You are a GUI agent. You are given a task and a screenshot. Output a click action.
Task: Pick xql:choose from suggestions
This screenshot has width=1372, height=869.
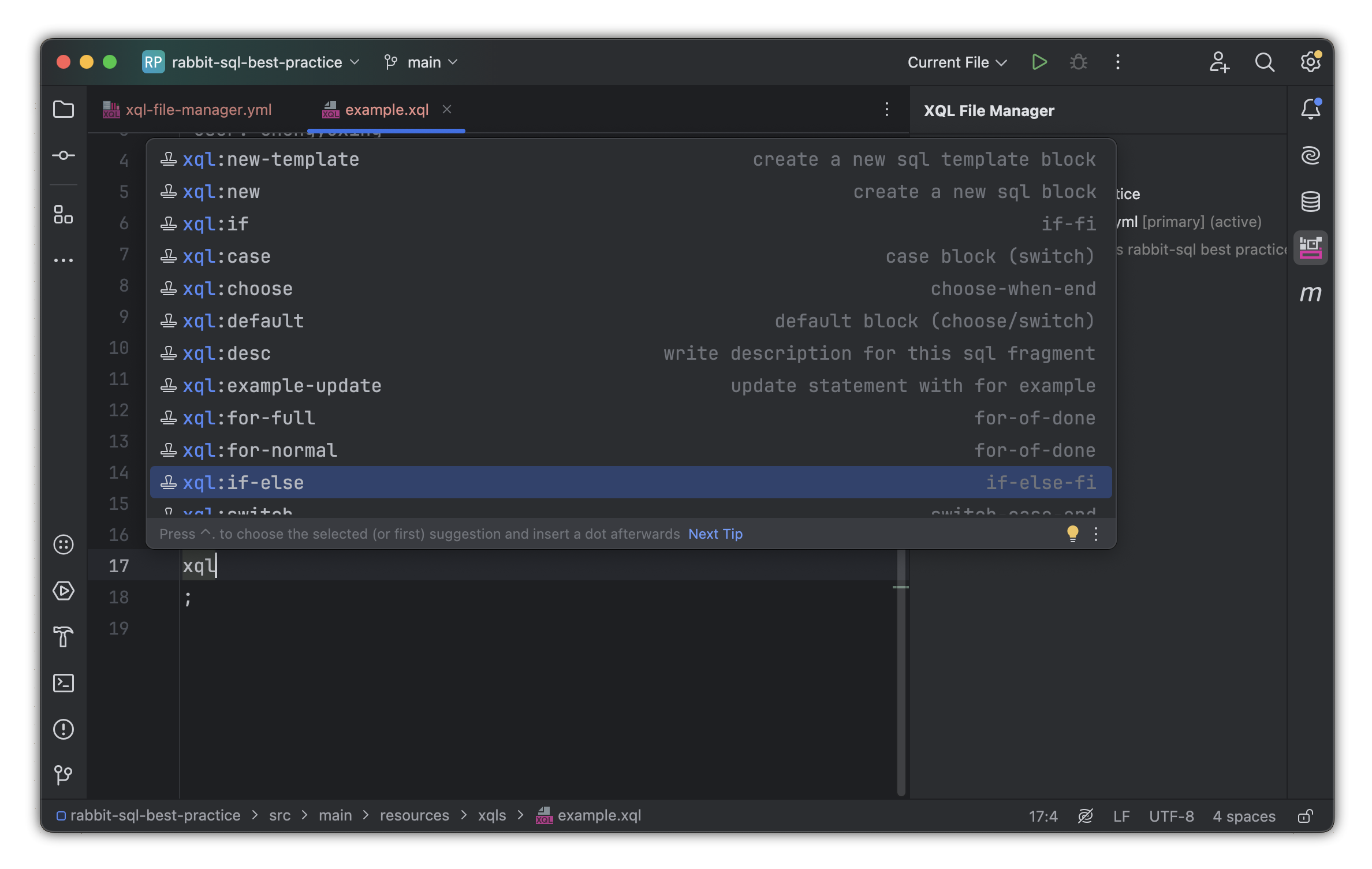[631, 289]
